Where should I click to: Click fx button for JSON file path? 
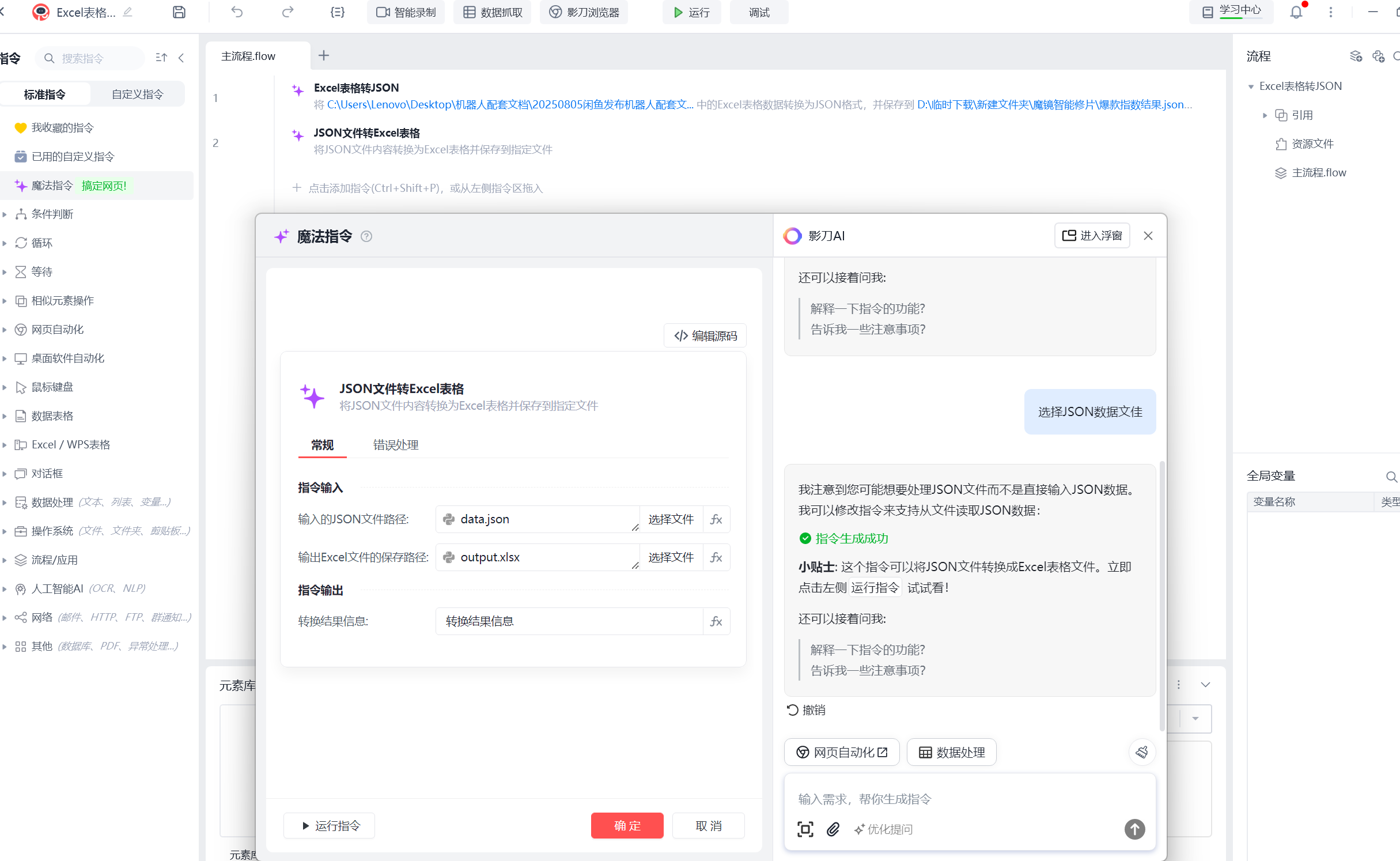pos(716,519)
